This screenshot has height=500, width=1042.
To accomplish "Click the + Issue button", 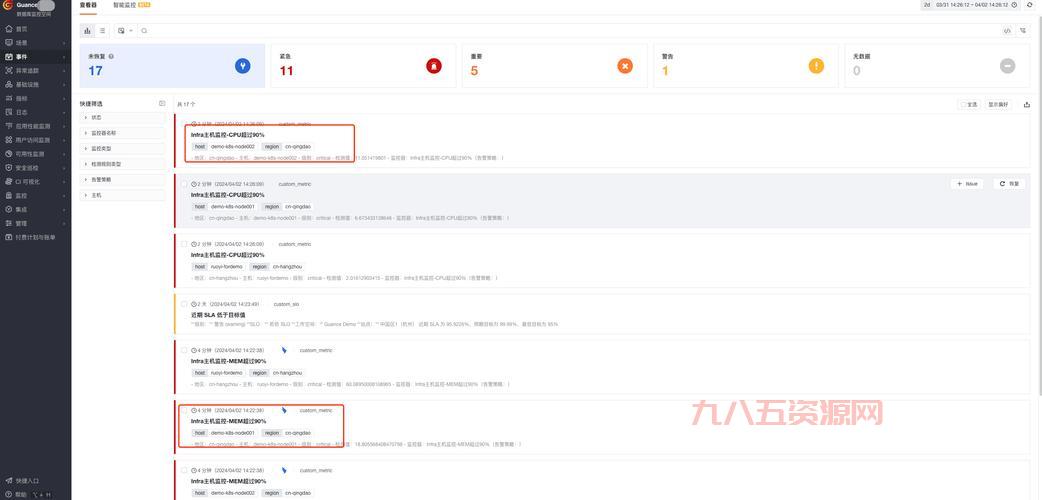I will click(x=967, y=184).
